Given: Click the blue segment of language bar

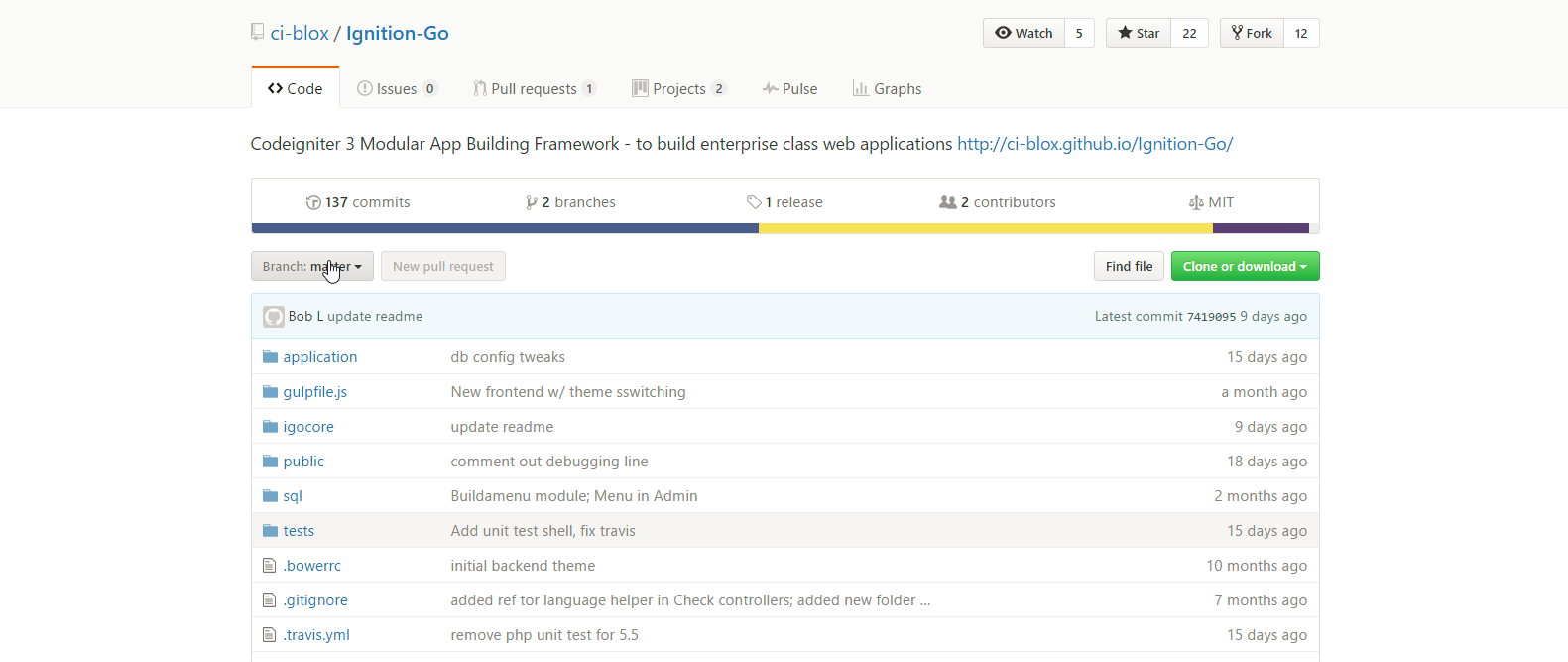Looking at the screenshot, I should pos(505,228).
